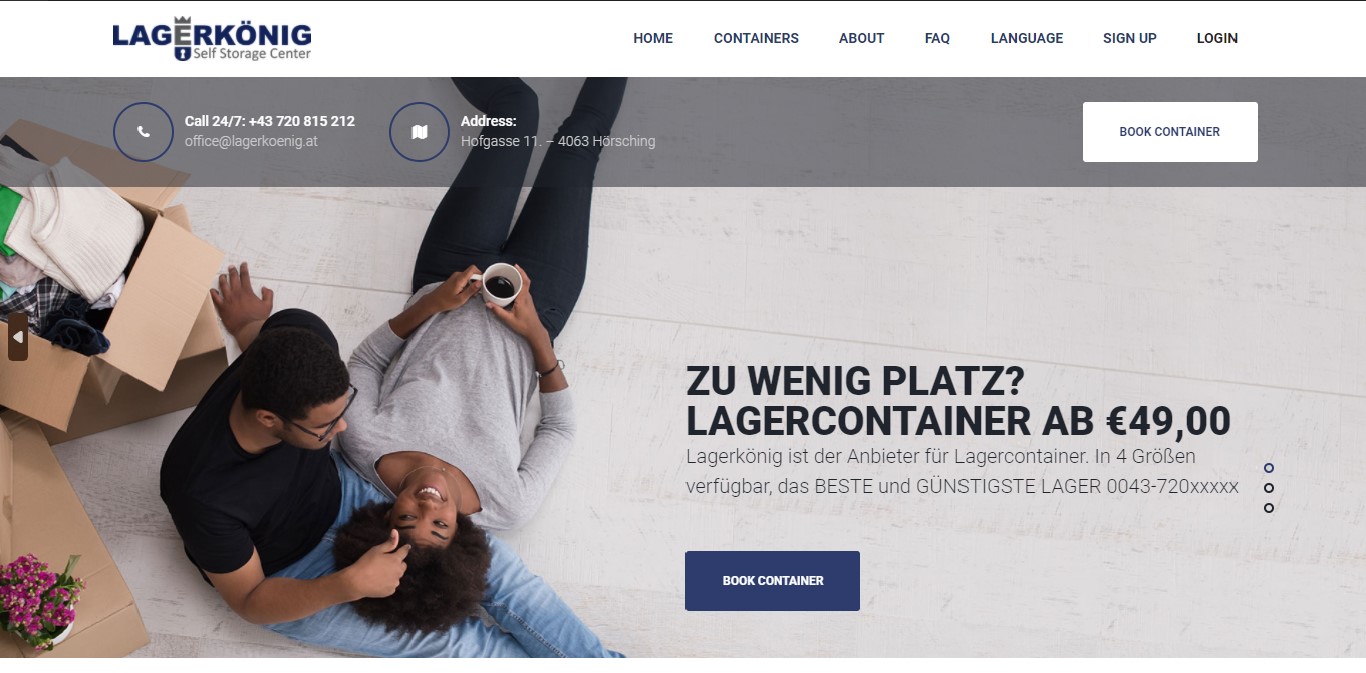Click the white Book Container button
The width and height of the screenshot is (1366, 673).
[1170, 132]
